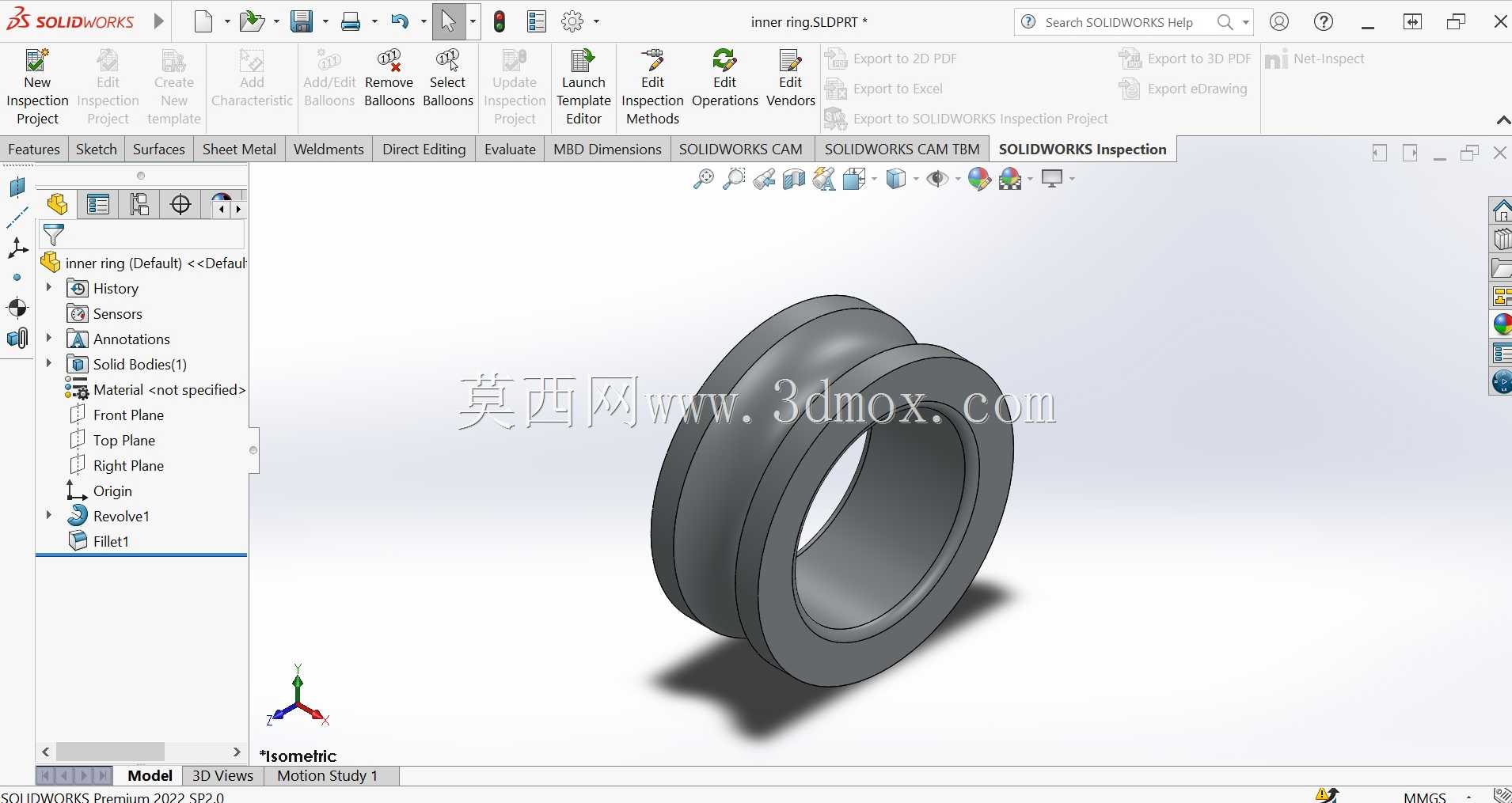Select the PropertyManager tab icon
The width and height of the screenshot is (1512, 803).
click(98, 205)
